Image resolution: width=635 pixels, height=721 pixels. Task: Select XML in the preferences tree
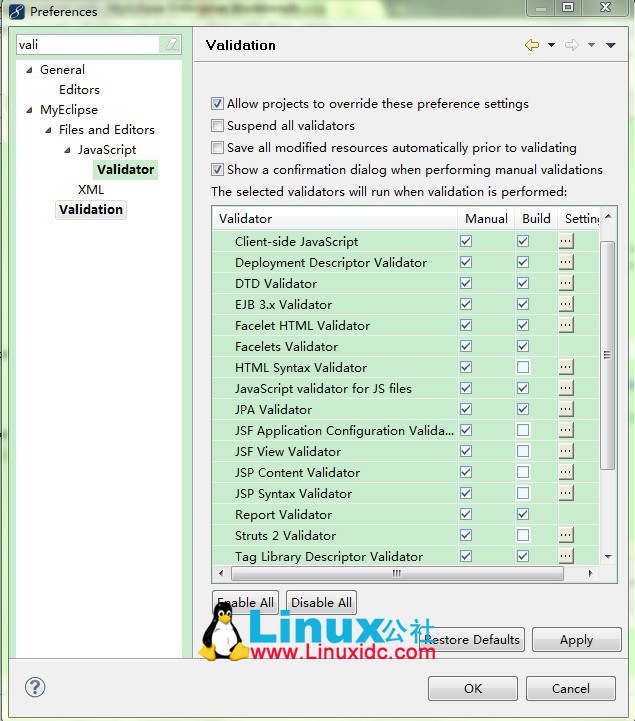(91, 189)
